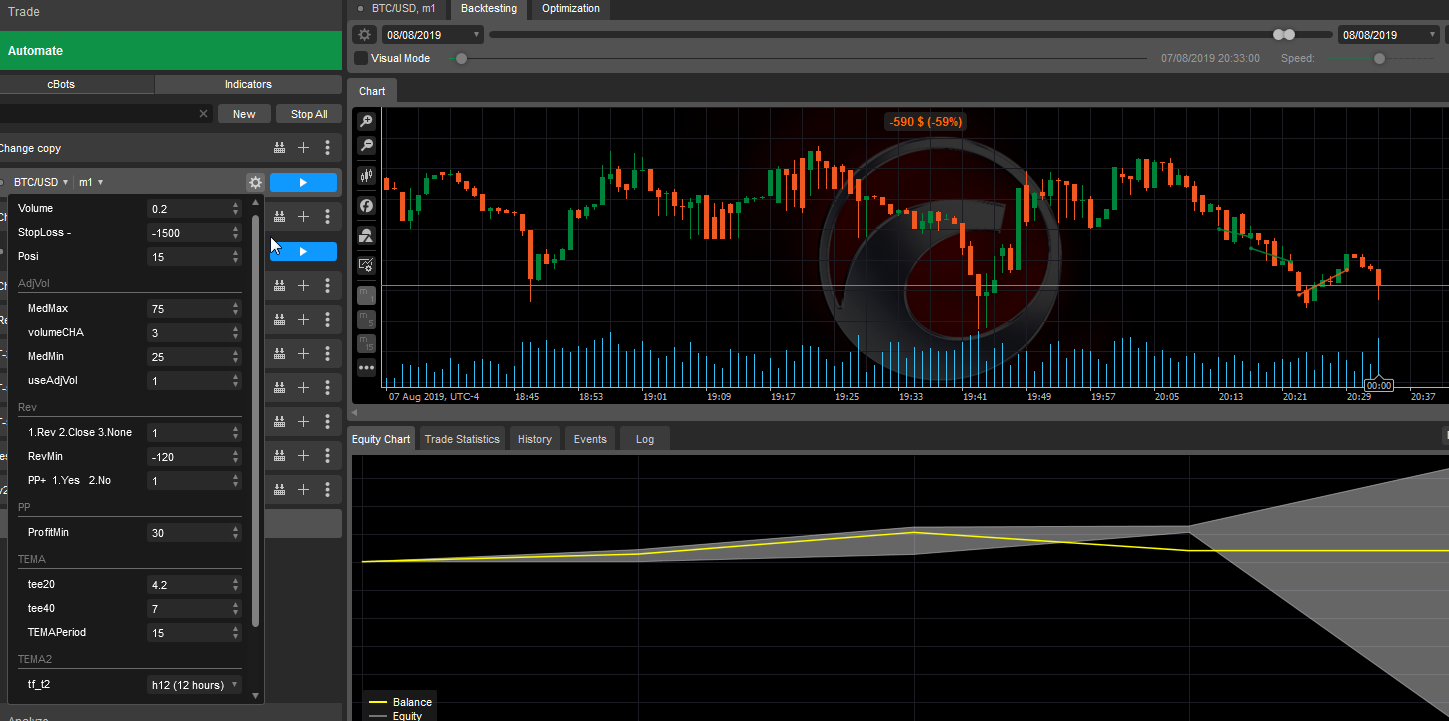This screenshot has height=721, width=1449.
Task: Click the StopLoss value field
Action: tap(194, 233)
